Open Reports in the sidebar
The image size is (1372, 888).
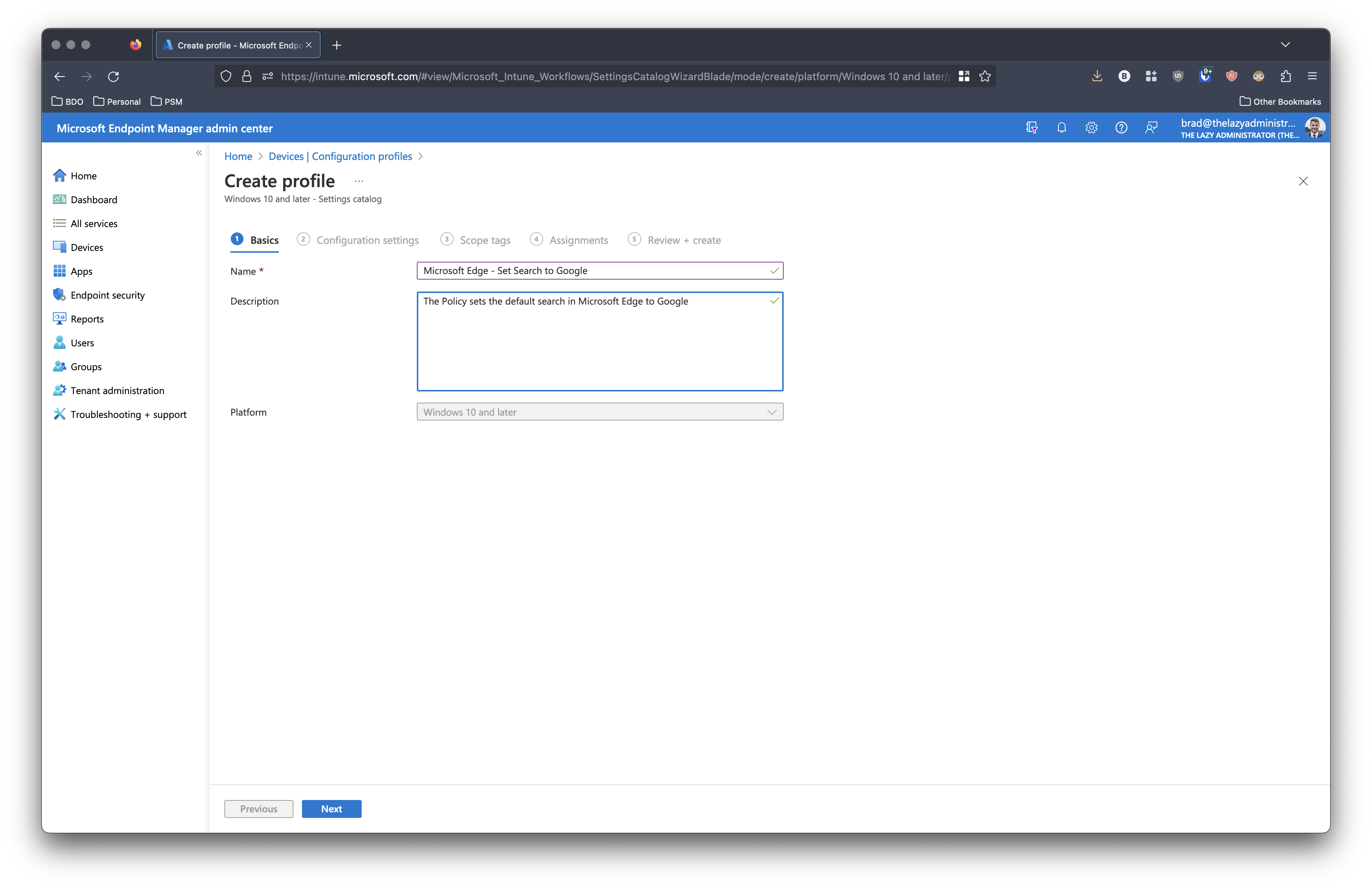[78, 319]
